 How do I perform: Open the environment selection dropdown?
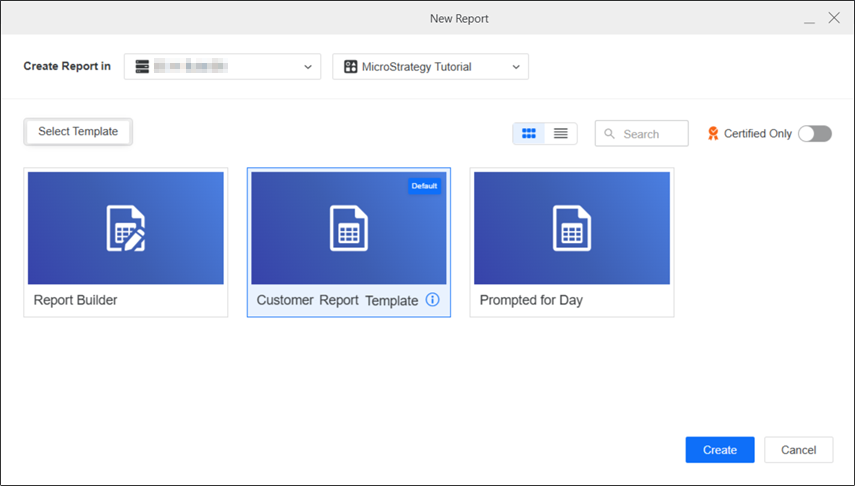pyautogui.click(x=307, y=67)
